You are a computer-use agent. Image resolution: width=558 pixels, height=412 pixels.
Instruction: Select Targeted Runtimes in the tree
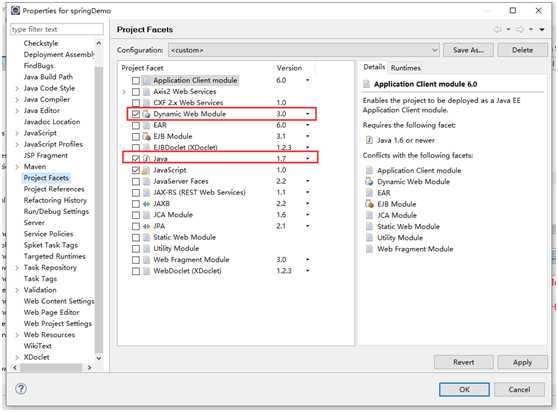click(54, 256)
